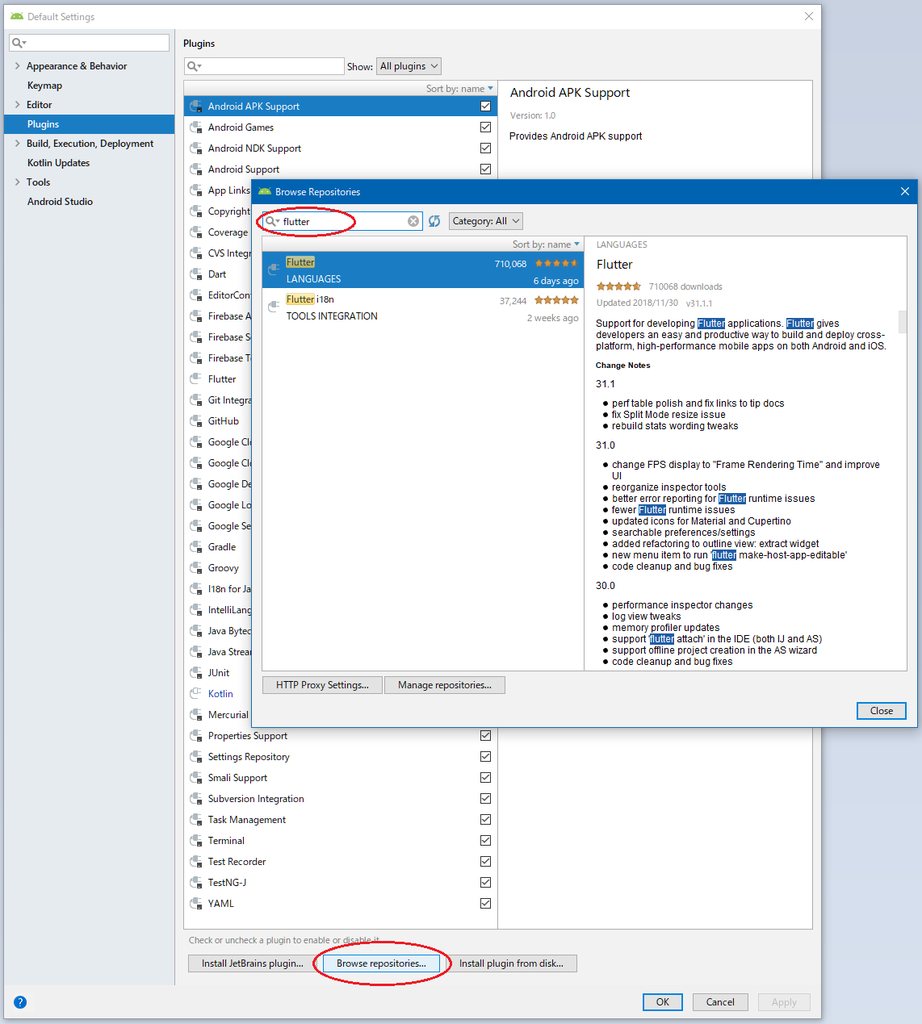Toggle the Properties Support checkbox
Image resolution: width=922 pixels, height=1024 pixels.
(x=485, y=736)
